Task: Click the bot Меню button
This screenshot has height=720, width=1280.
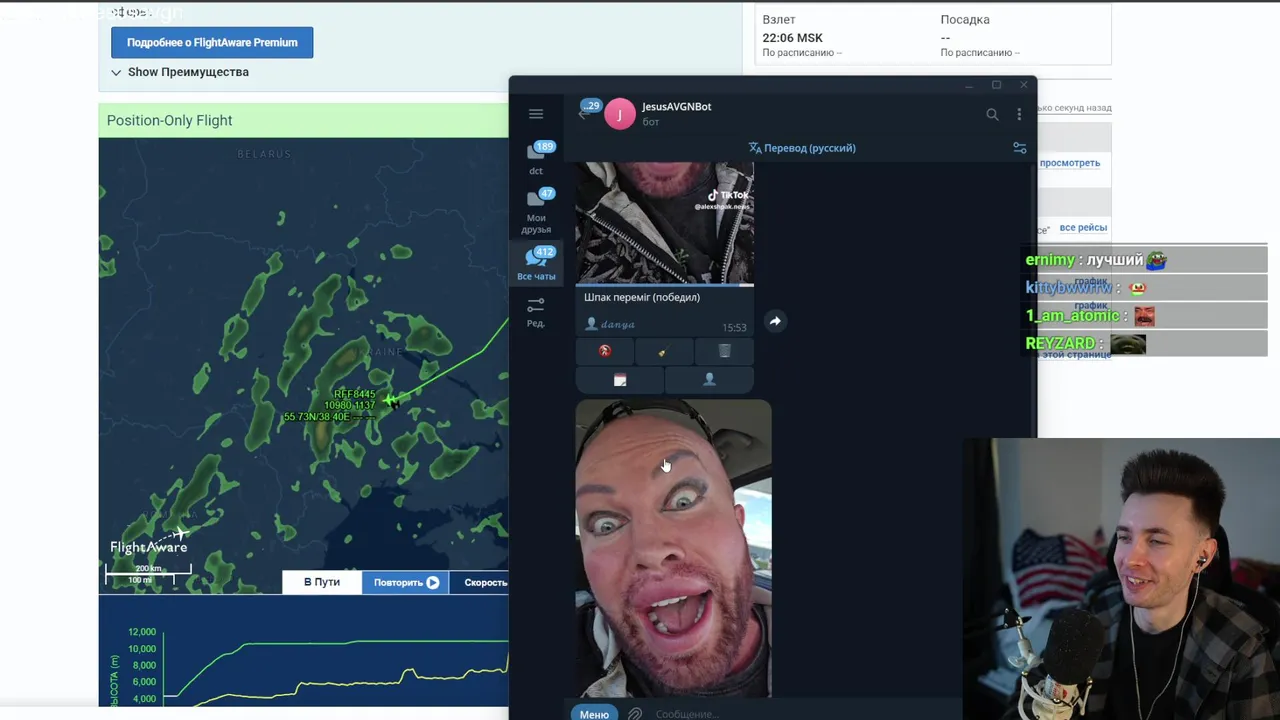Action: (x=594, y=713)
